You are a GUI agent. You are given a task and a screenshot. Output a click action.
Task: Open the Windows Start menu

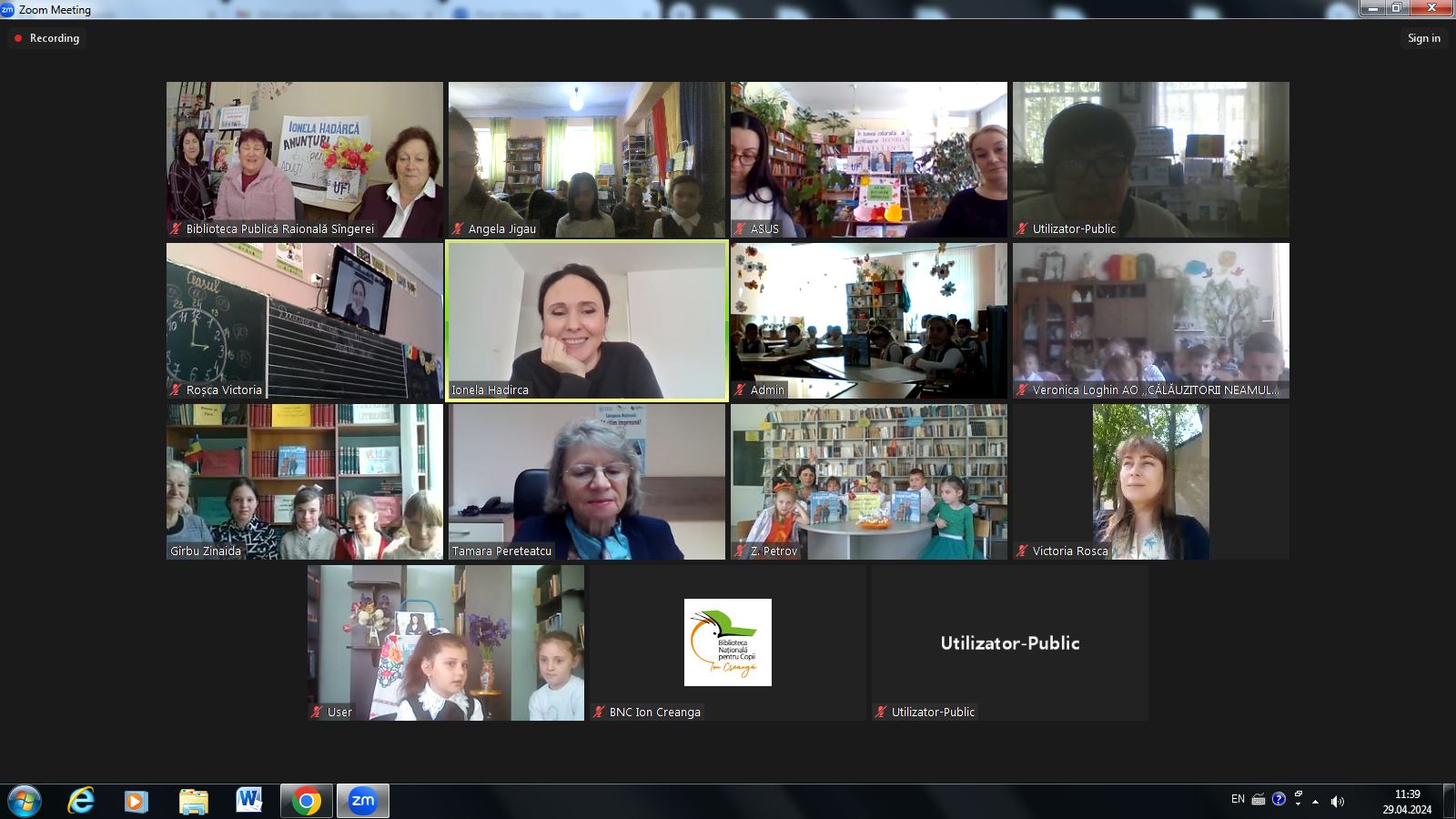[25, 801]
